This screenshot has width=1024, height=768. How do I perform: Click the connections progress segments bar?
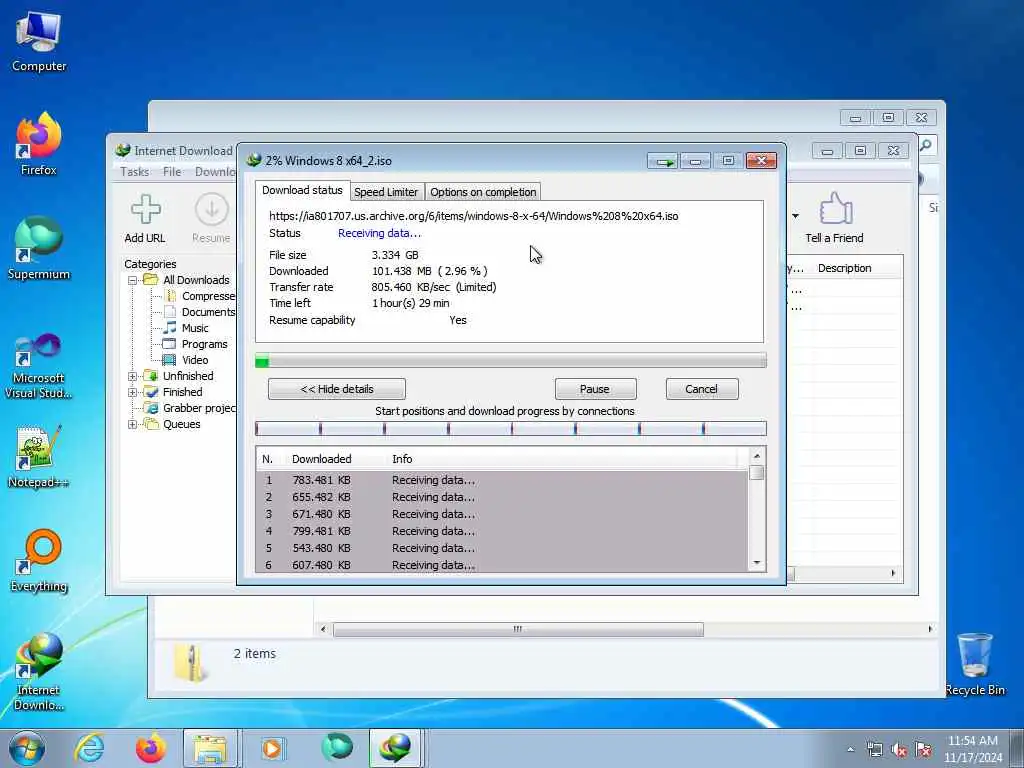click(511, 428)
